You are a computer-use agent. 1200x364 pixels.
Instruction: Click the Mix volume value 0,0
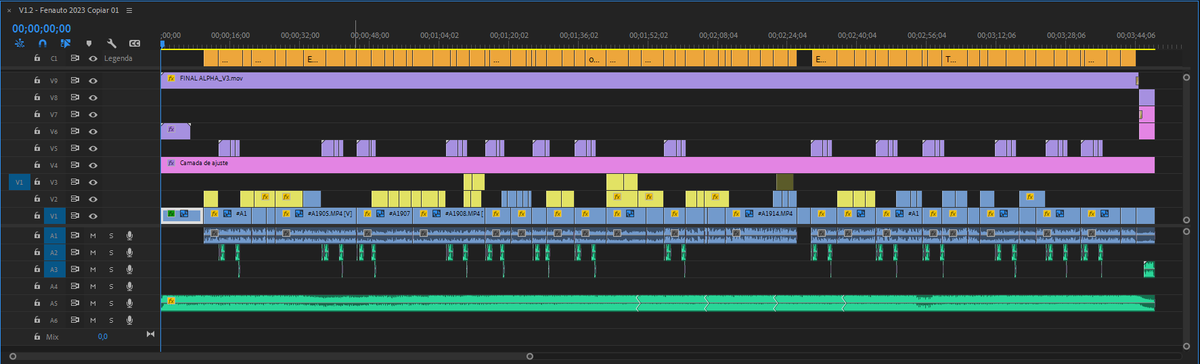[103, 337]
